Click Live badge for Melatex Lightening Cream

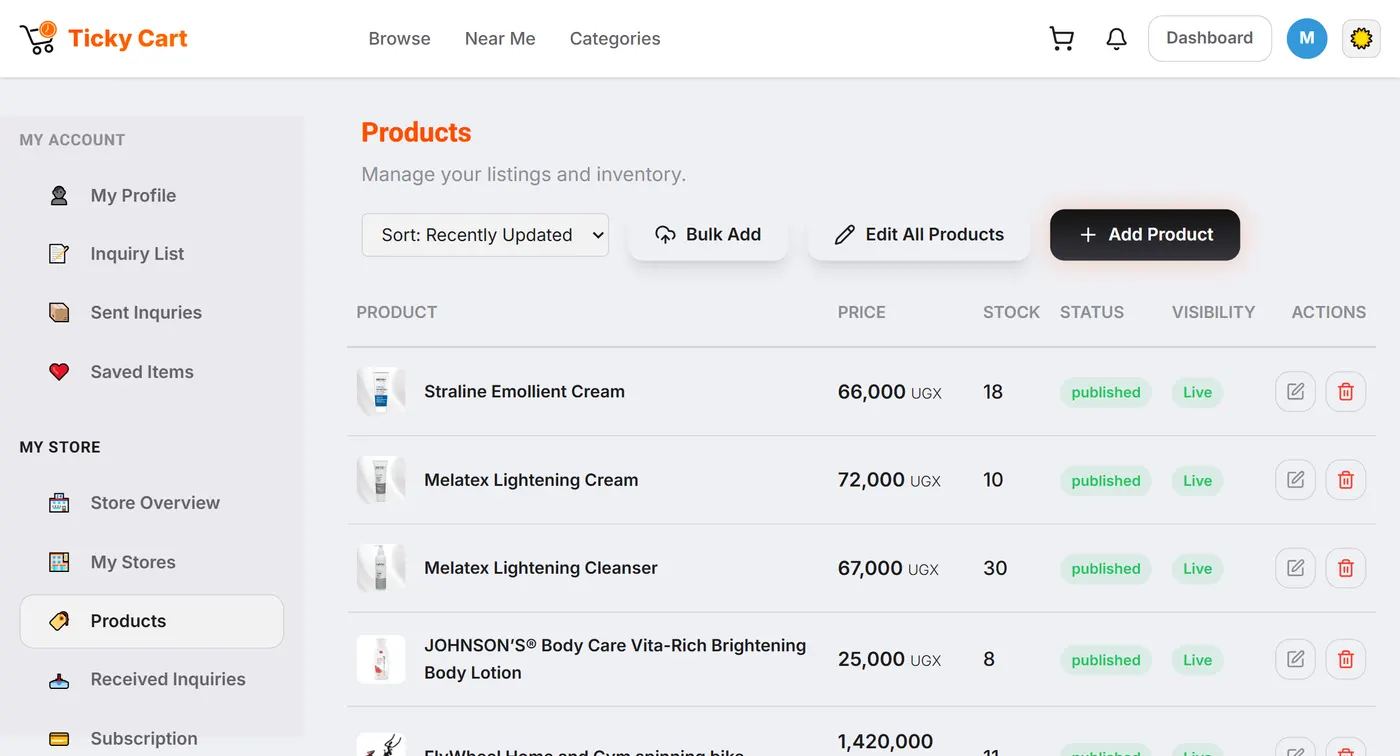[x=1197, y=480]
